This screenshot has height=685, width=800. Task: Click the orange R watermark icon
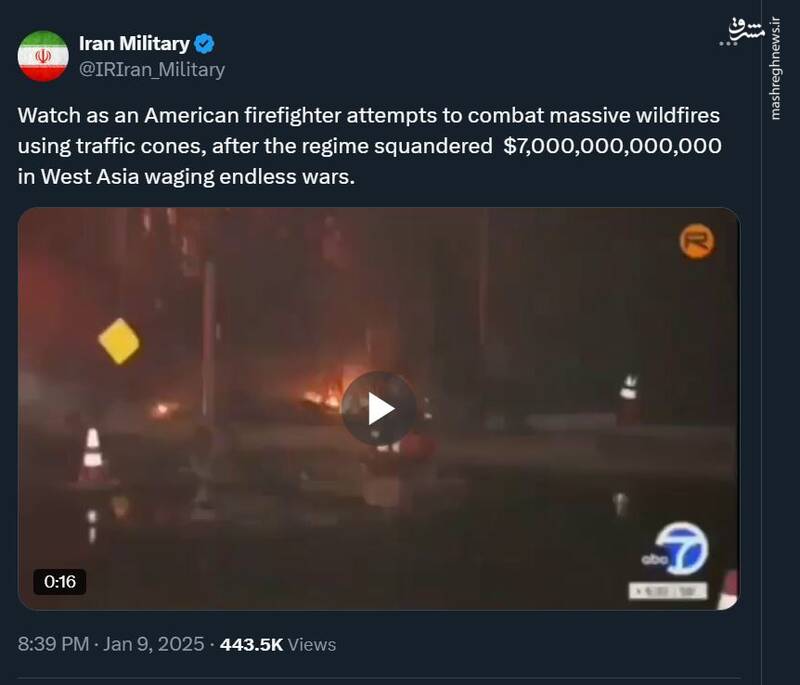tap(696, 241)
